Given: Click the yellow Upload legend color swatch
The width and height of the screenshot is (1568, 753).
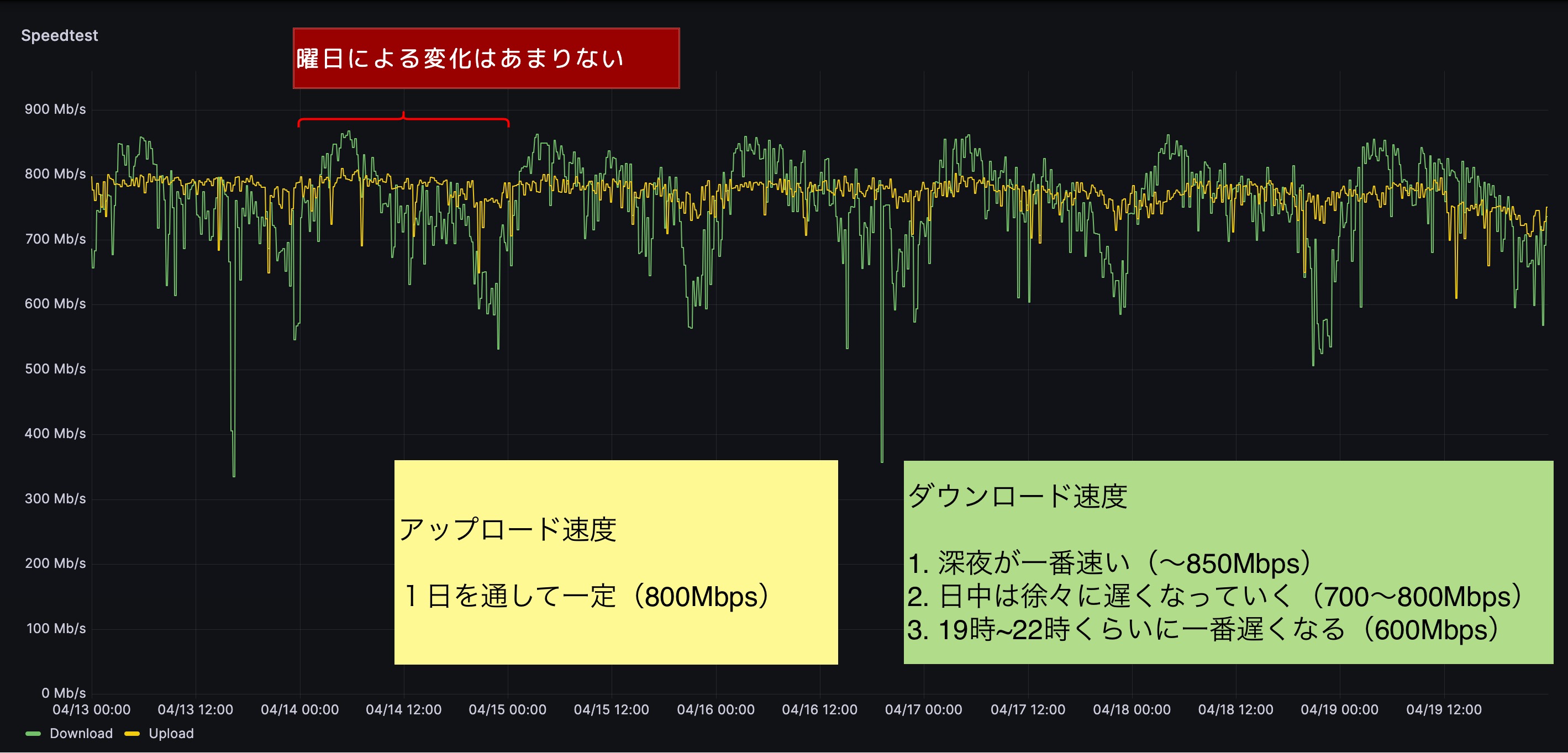Looking at the screenshot, I should tap(132, 734).
